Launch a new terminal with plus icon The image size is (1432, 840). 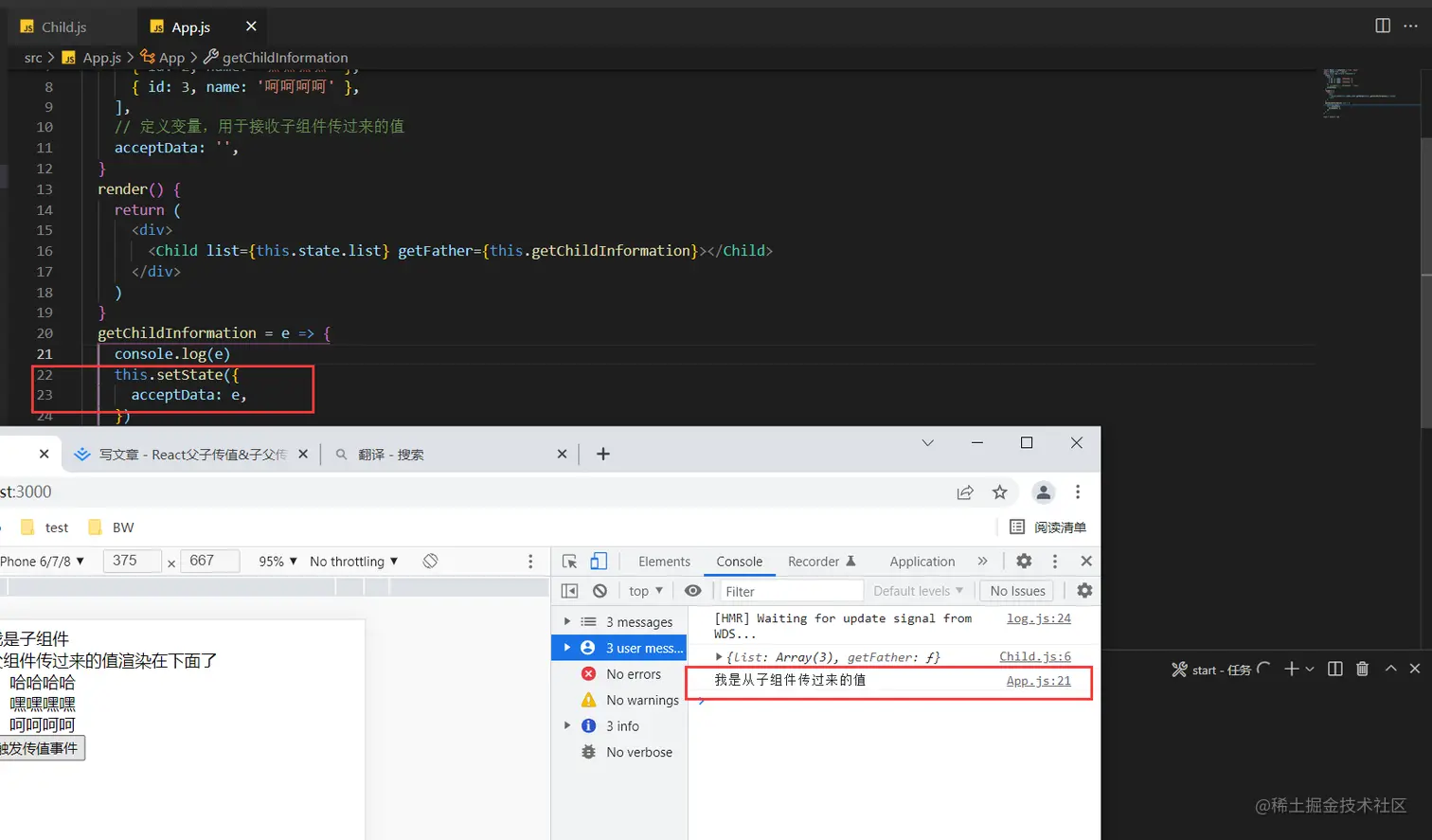(x=1291, y=669)
